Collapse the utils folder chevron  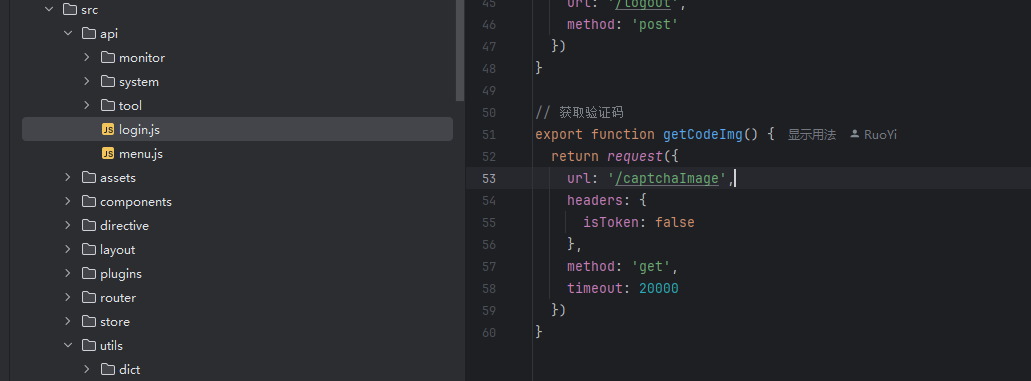point(68,345)
